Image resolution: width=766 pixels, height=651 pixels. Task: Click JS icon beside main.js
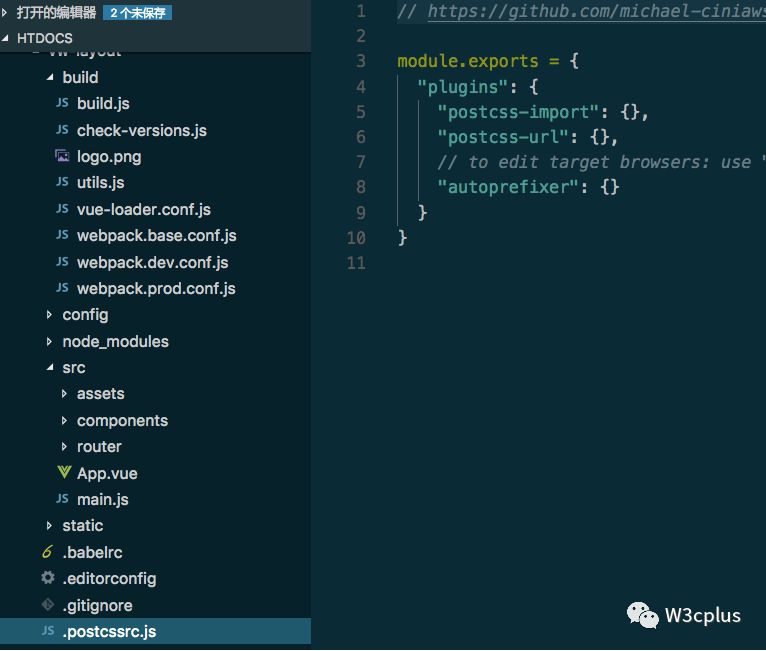point(62,499)
